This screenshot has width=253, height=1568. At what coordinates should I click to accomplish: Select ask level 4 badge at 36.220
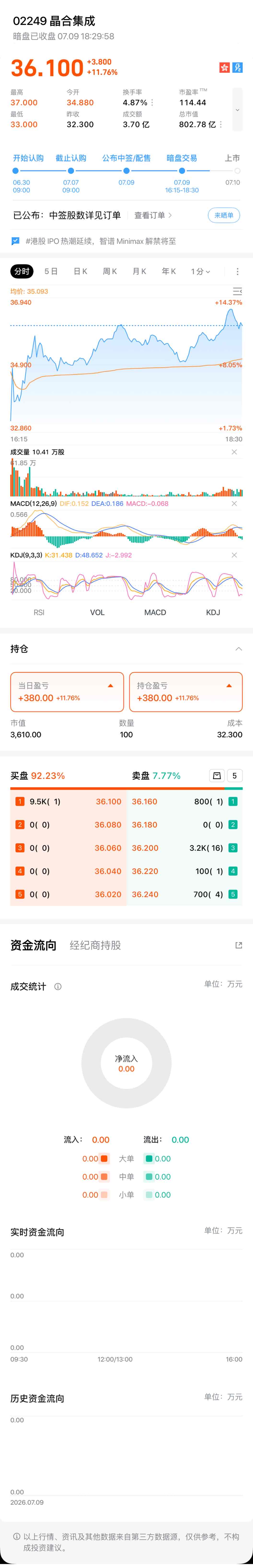coord(233,871)
